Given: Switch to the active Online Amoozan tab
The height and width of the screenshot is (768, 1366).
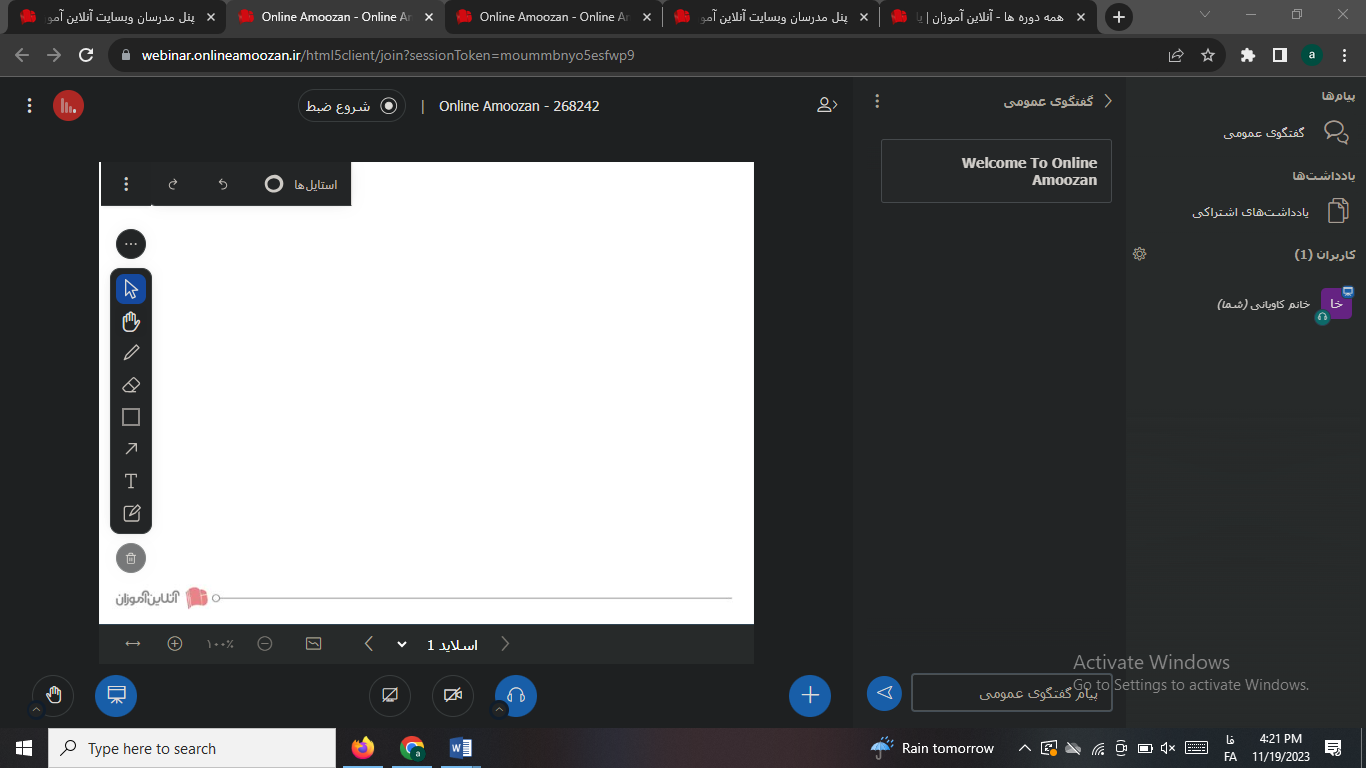Looking at the screenshot, I should [x=335, y=17].
